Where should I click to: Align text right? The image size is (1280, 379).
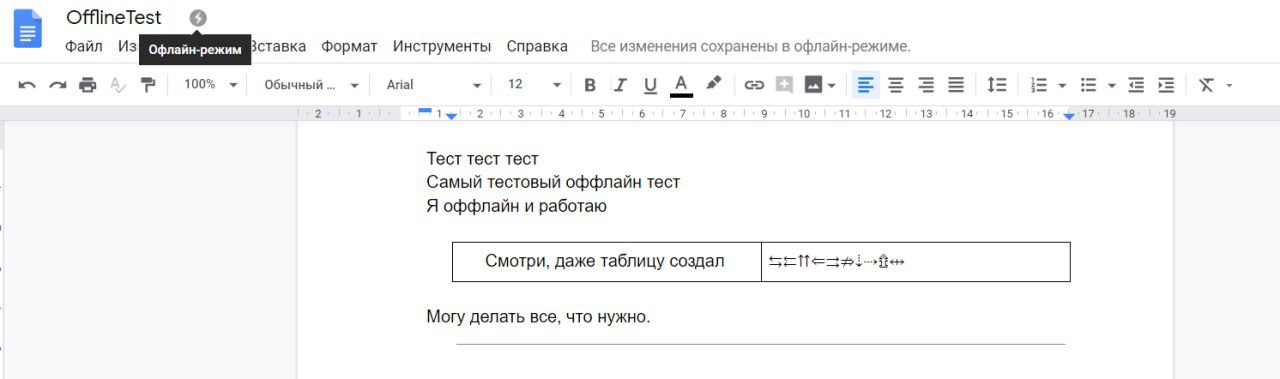[x=926, y=85]
